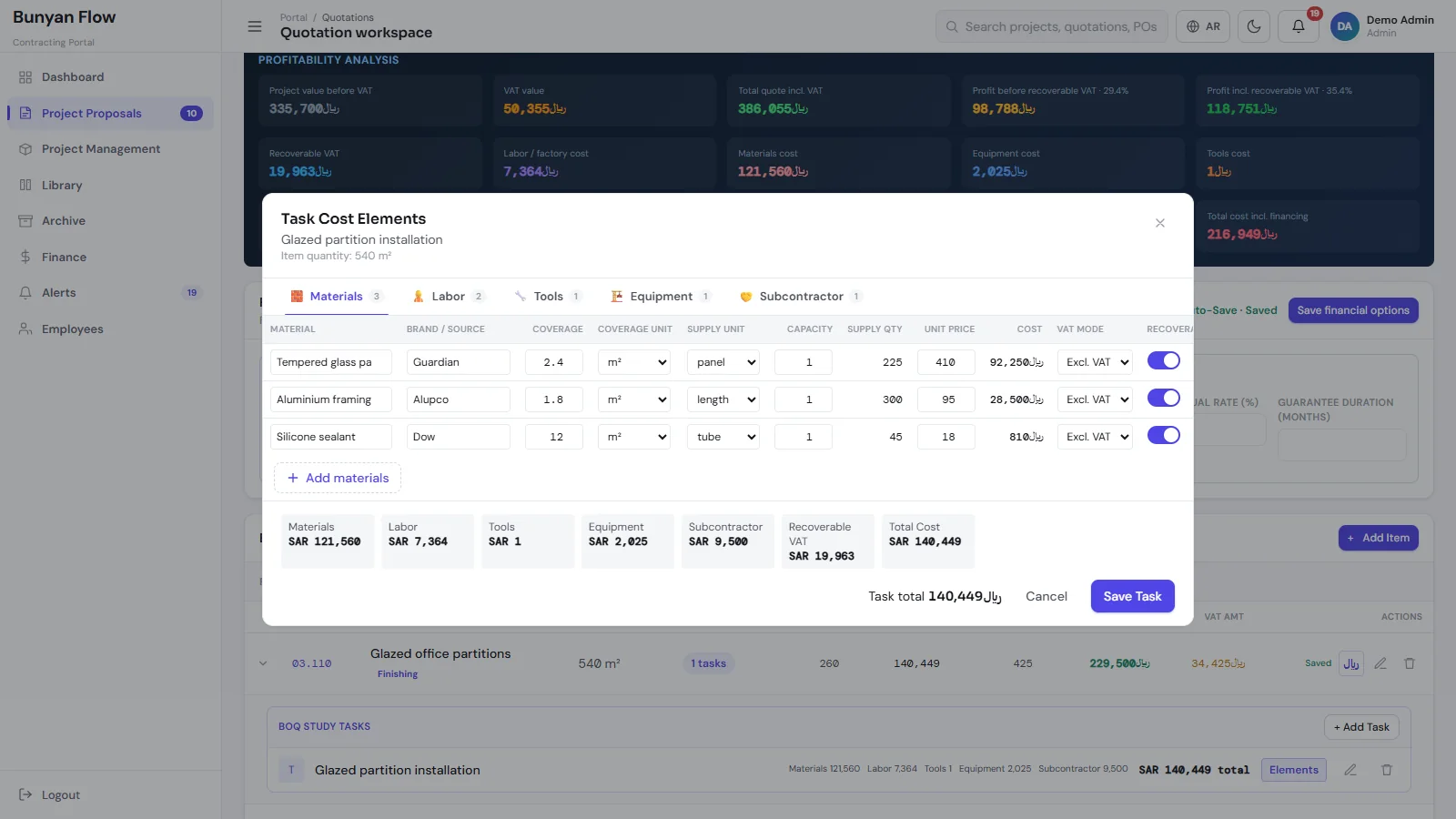
Task: Click Add materials button
Action: click(338, 478)
